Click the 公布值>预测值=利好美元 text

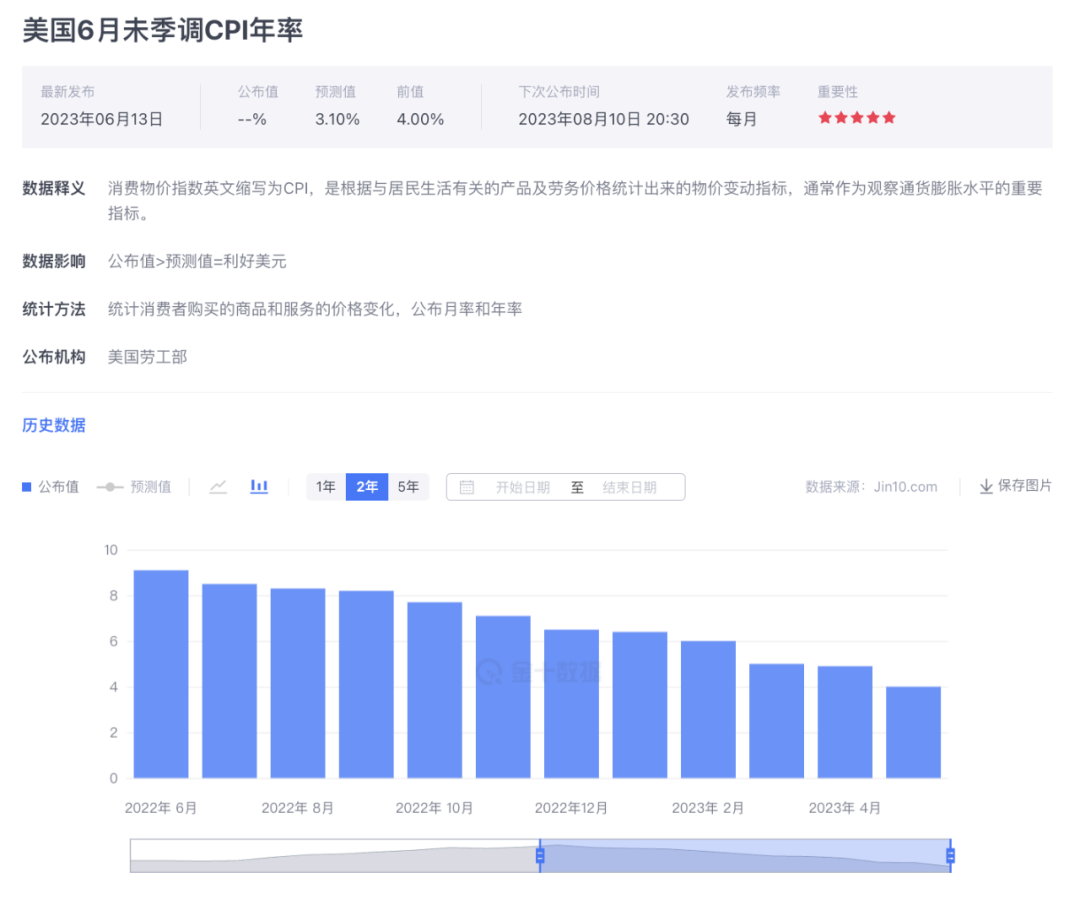pos(197,261)
